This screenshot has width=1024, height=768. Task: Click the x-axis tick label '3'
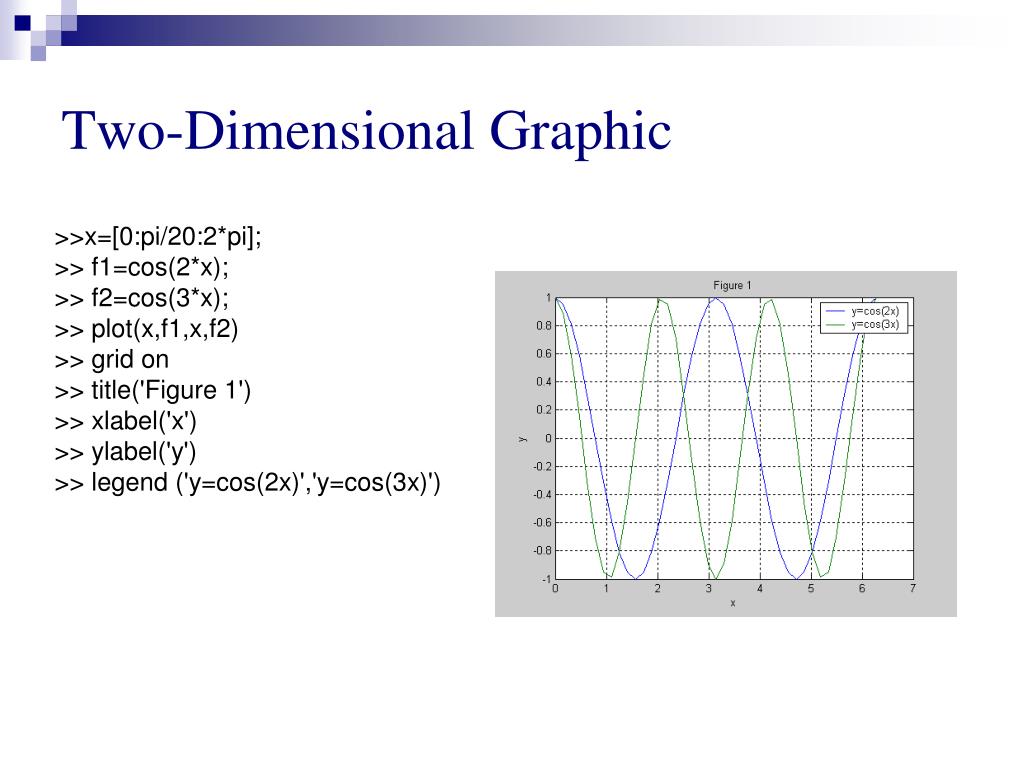click(x=709, y=588)
